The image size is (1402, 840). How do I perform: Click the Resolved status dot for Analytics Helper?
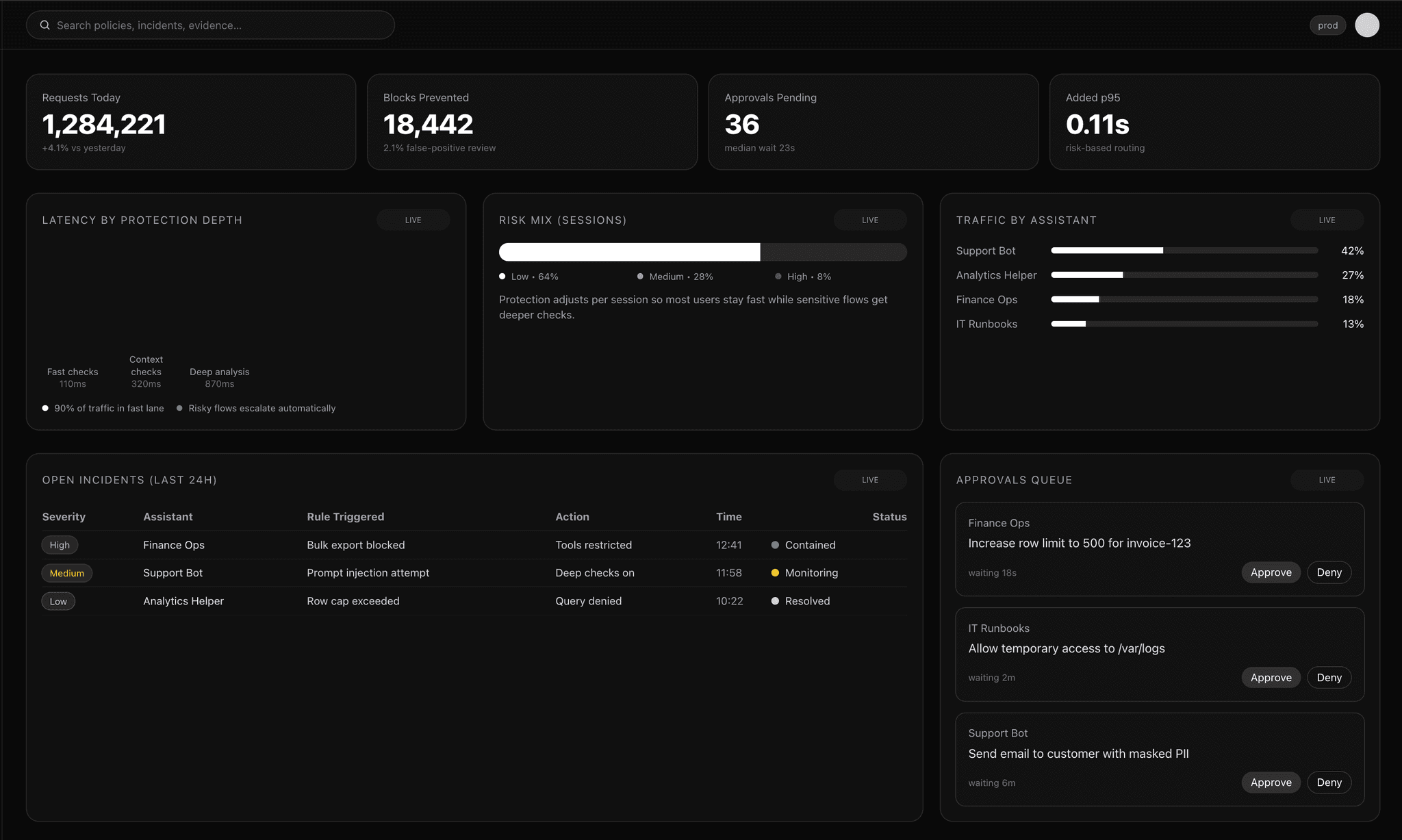[775, 601]
